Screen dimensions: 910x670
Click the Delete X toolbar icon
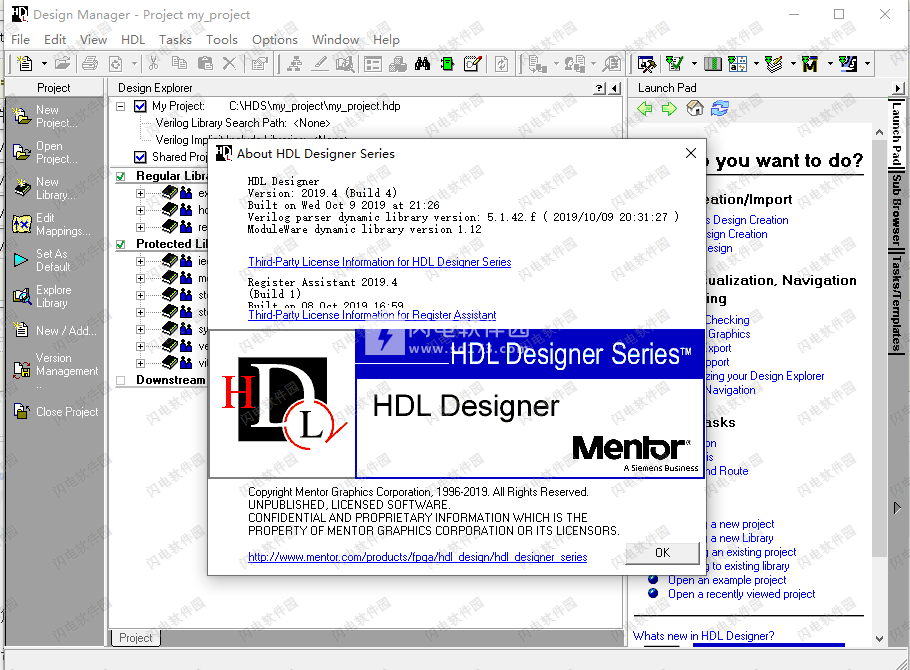pyautogui.click(x=229, y=63)
